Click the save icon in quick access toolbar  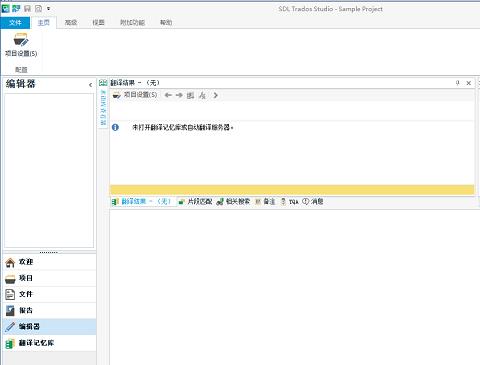[x=27, y=9]
